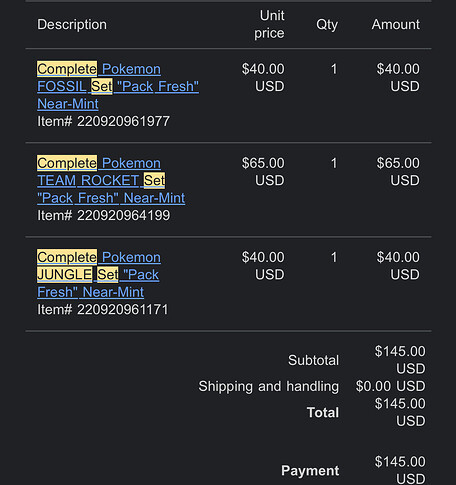This screenshot has width=456, height=485.
Task: Click the Qty column header
Action: pos(327,24)
